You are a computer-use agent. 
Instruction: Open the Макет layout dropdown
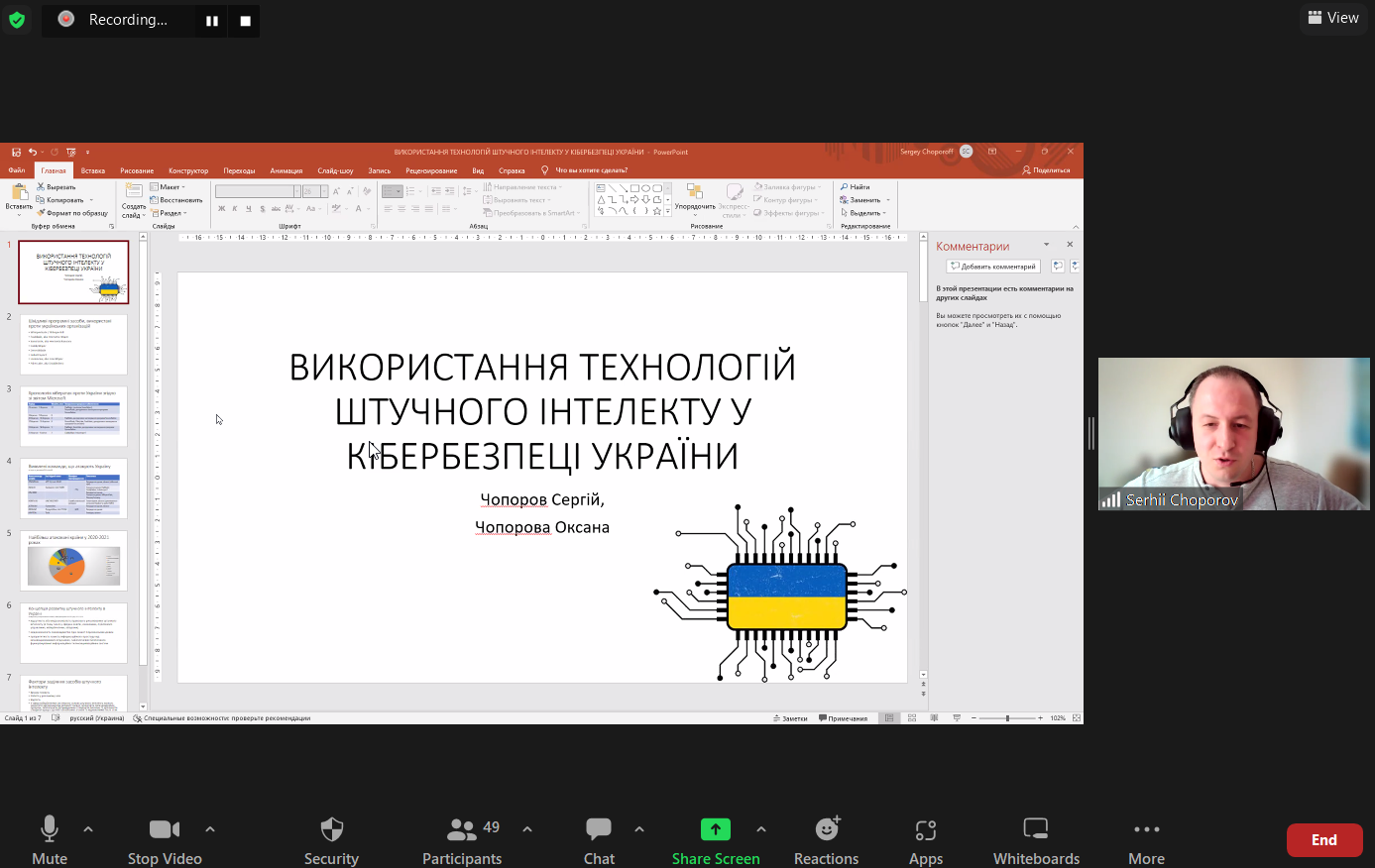(169, 187)
